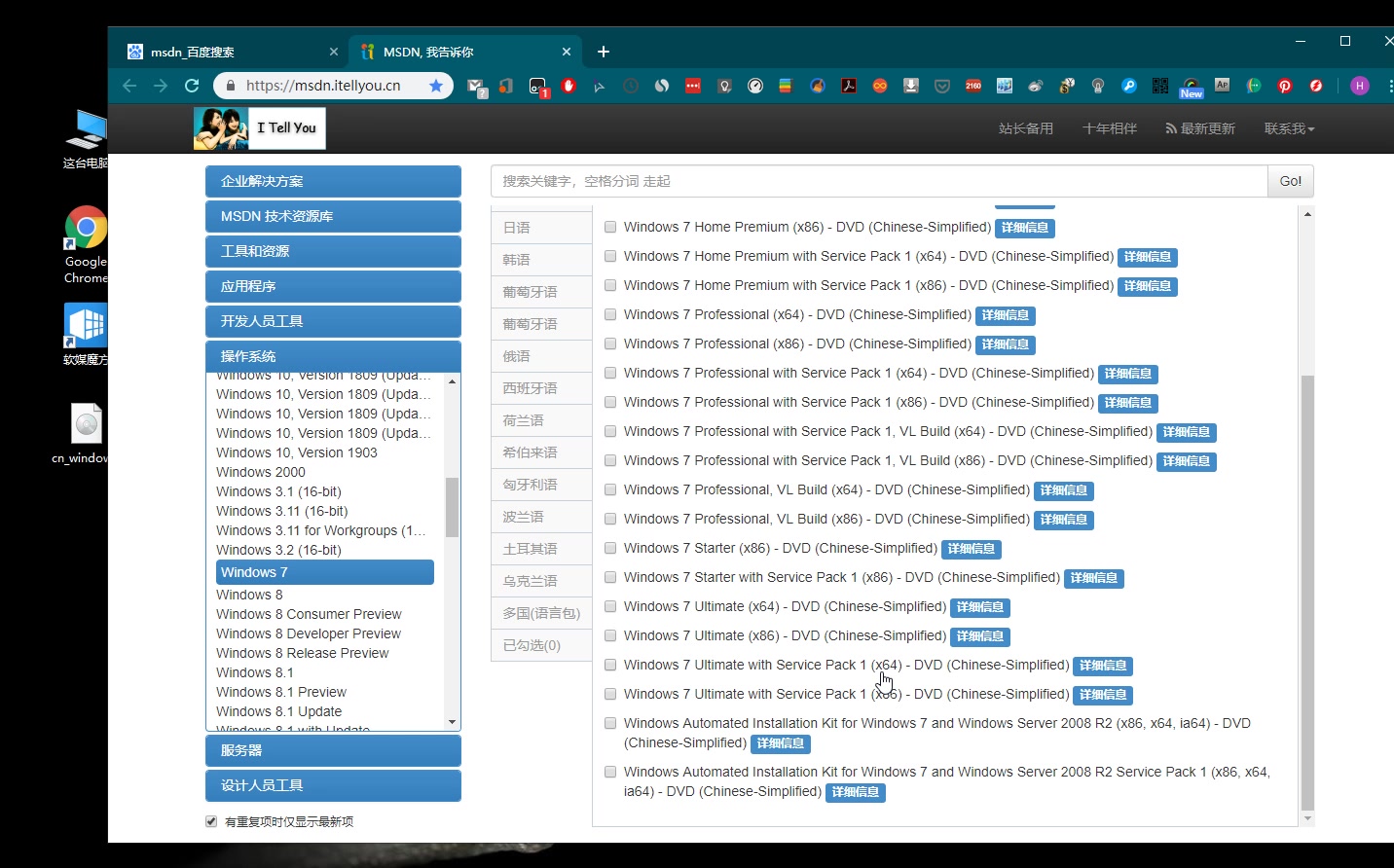Open the Pinterest extension
Viewport: 1394px width, 868px height.
[1285, 86]
